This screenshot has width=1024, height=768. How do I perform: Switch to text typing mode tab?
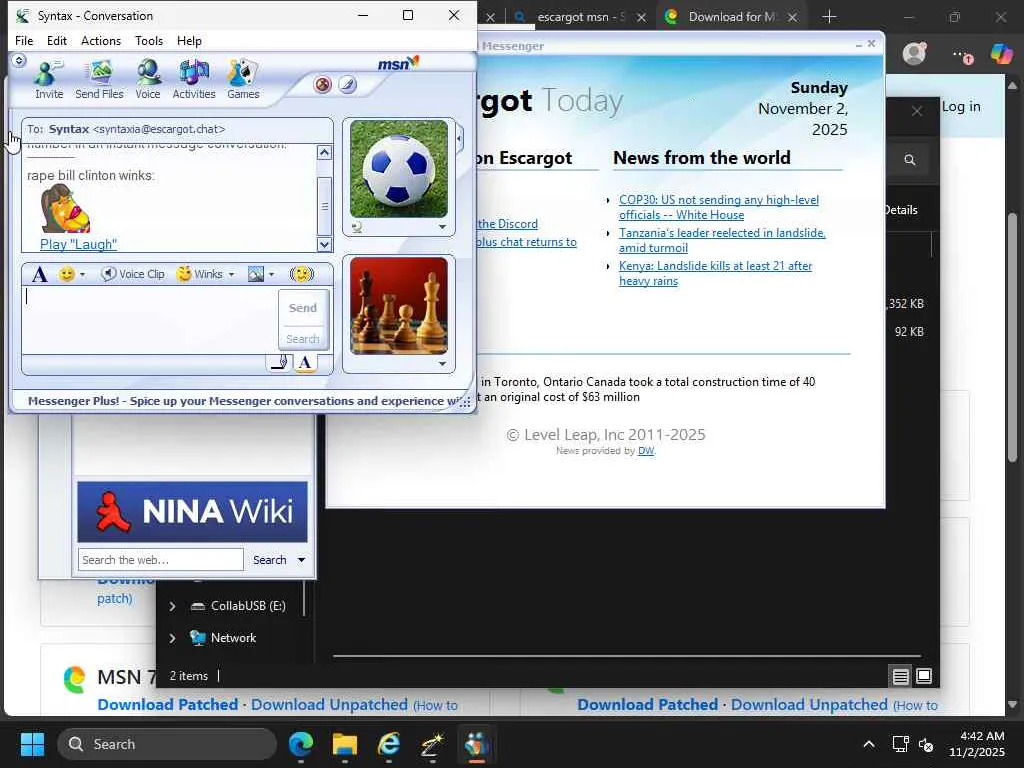(x=305, y=362)
